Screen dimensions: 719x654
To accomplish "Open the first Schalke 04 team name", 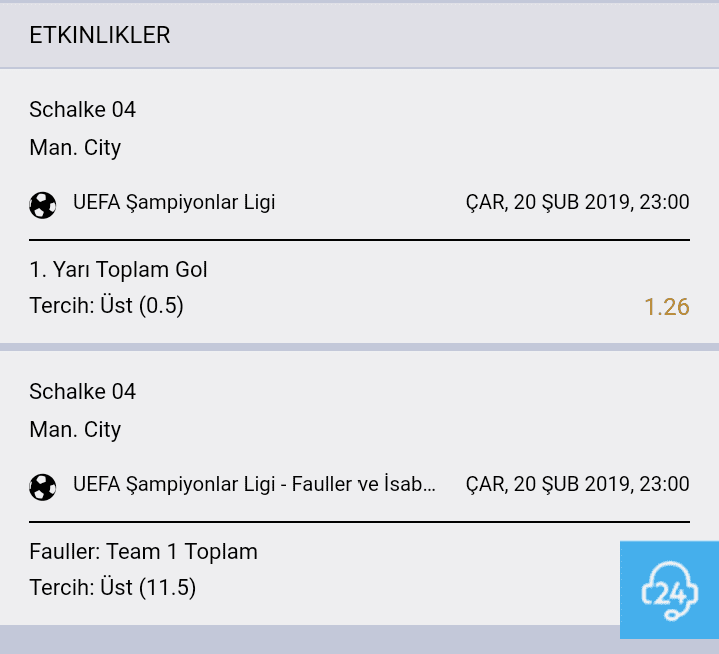I will 83,110.
